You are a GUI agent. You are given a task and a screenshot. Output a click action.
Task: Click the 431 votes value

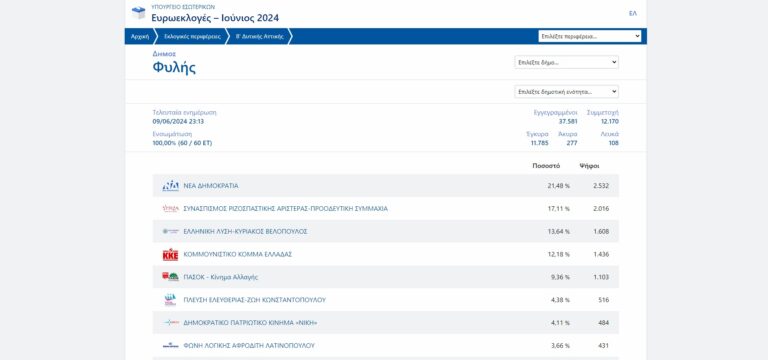[x=604, y=345]
